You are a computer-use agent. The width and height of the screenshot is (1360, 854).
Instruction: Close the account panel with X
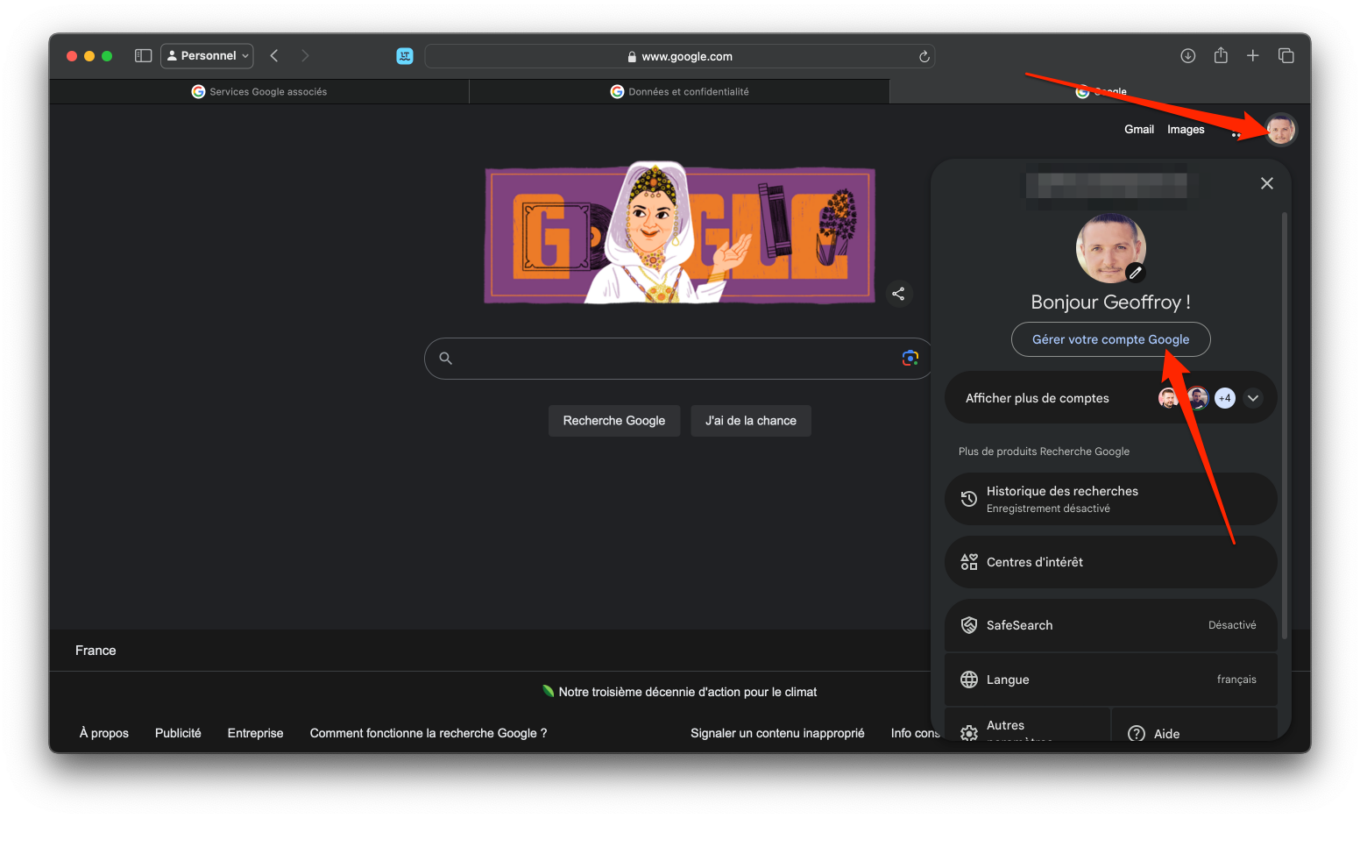(1267, 183)
